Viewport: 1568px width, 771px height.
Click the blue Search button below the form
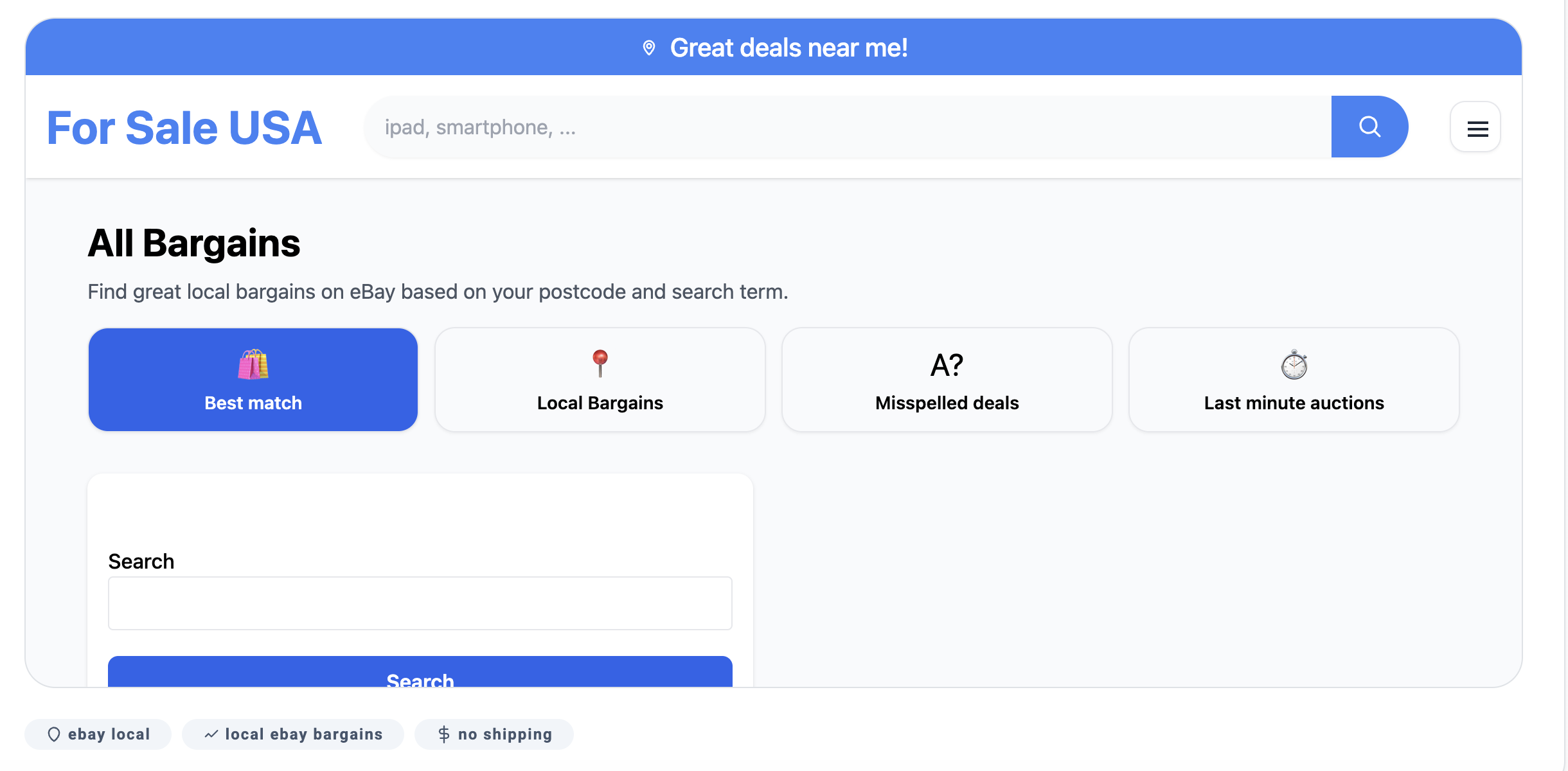420,678
